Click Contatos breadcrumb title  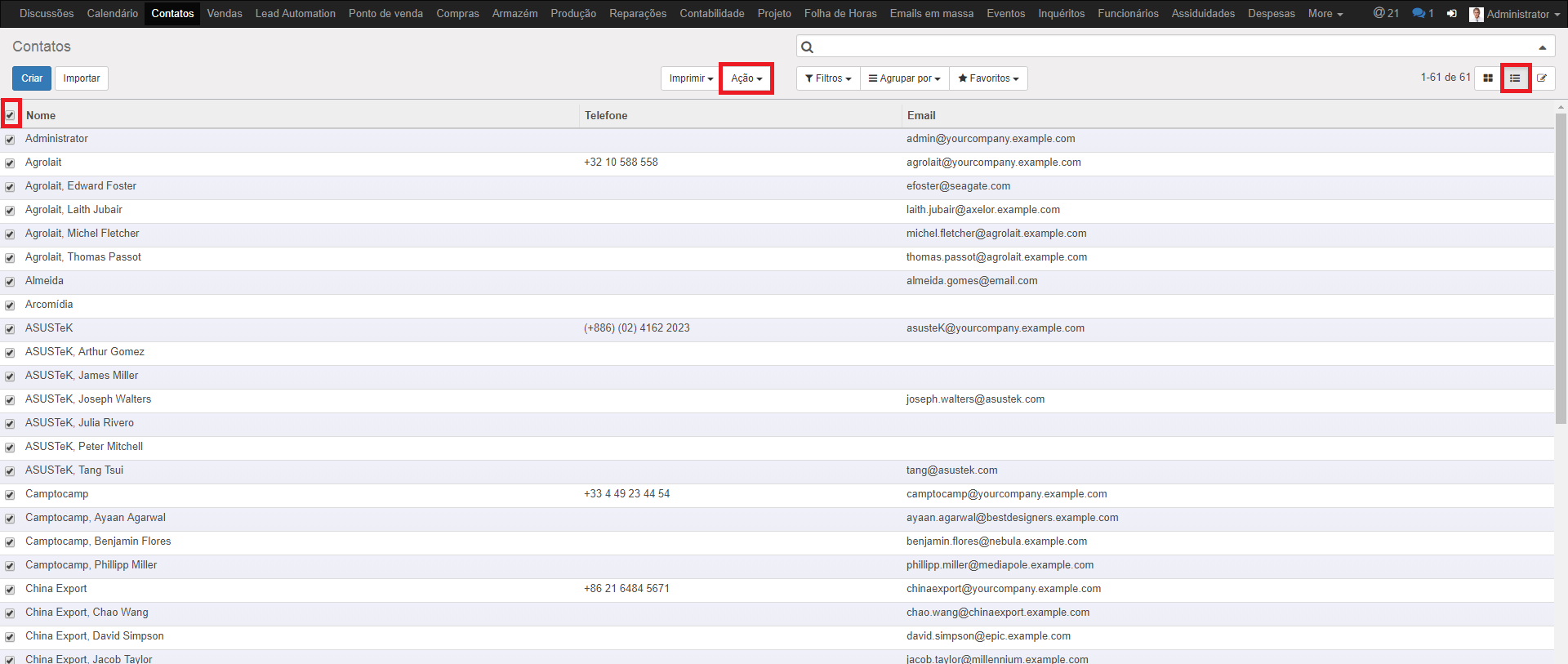coord(42,47)
